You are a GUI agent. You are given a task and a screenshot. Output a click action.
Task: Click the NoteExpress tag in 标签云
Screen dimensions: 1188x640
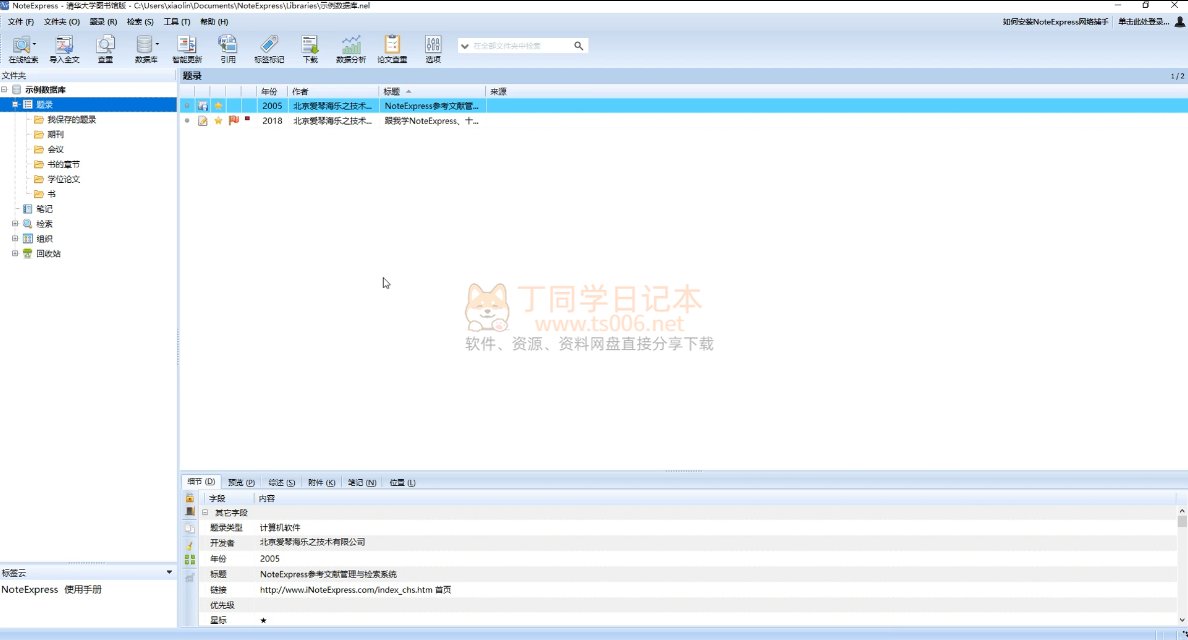click(x=30, y=590)
